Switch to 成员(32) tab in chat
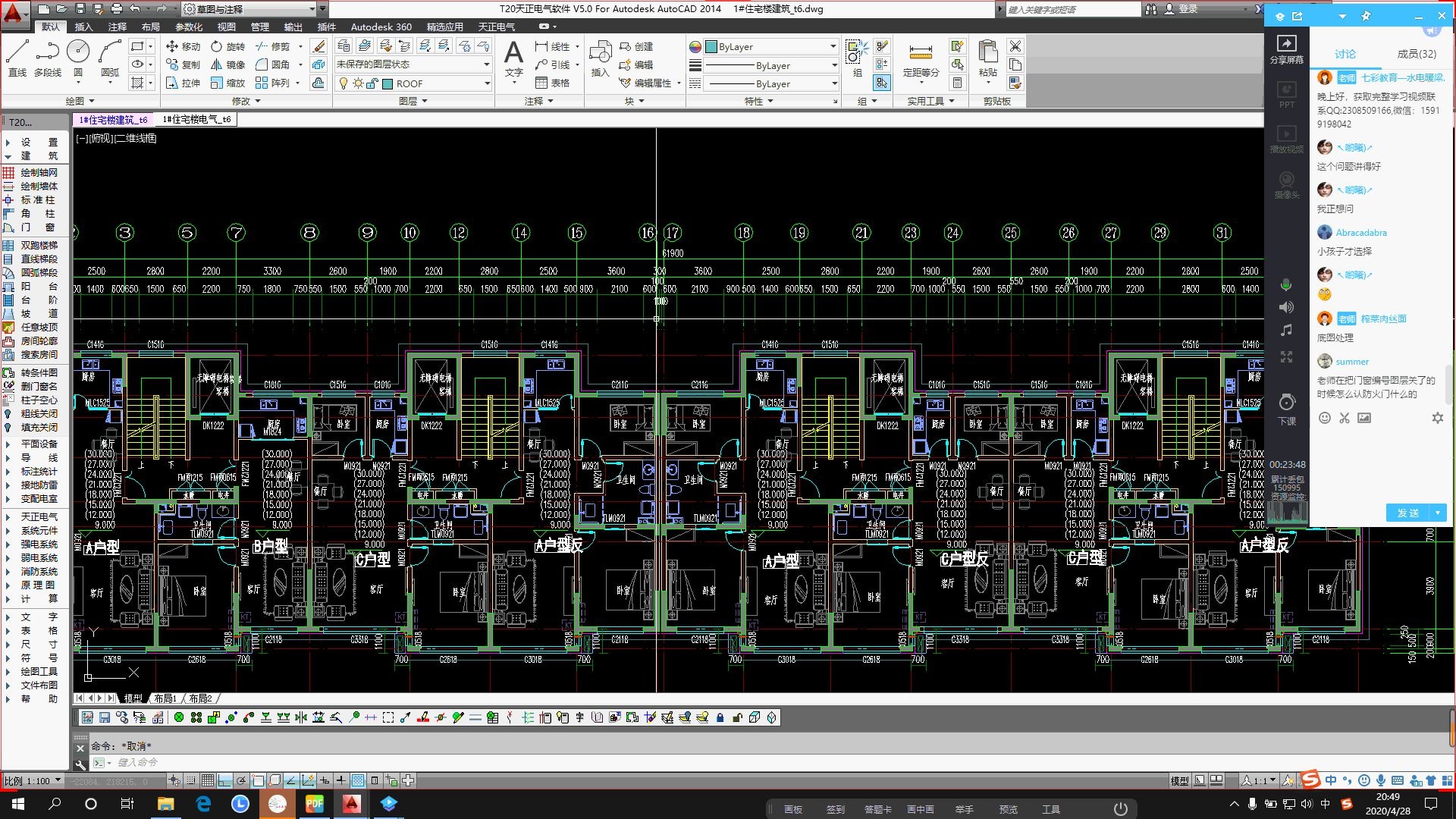The image size is (1456, 819). pyautogui.click(x=1417, y=54)
